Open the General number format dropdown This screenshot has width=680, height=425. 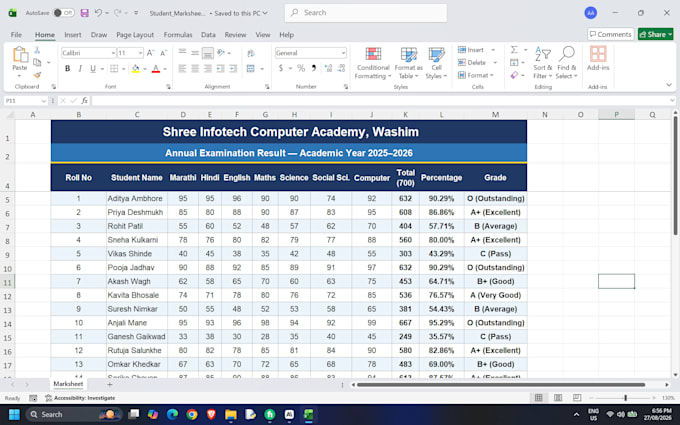click(x=343, y=53)
